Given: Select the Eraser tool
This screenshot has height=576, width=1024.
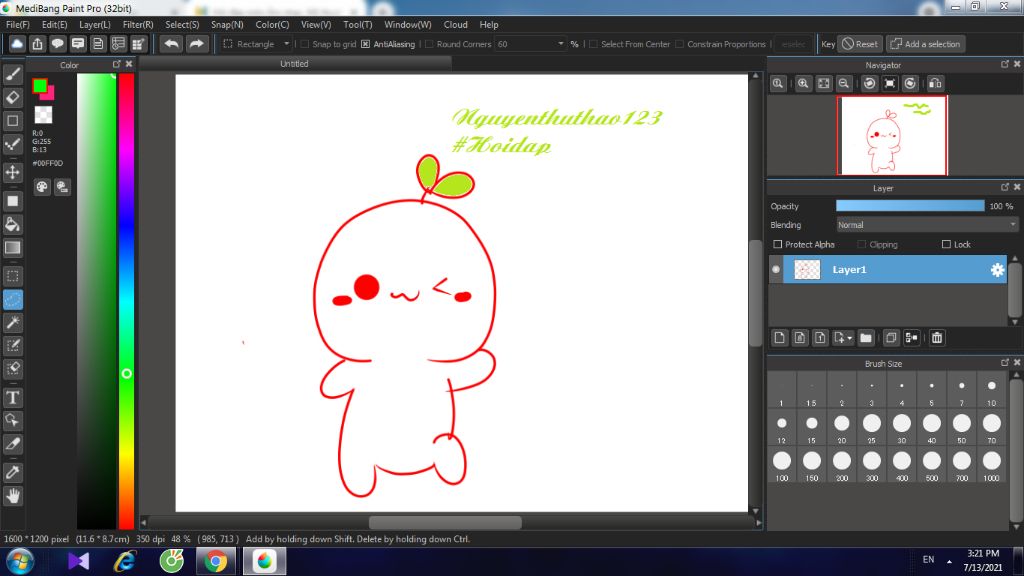Looking at the screenshot, I should (x=12, y=97).
